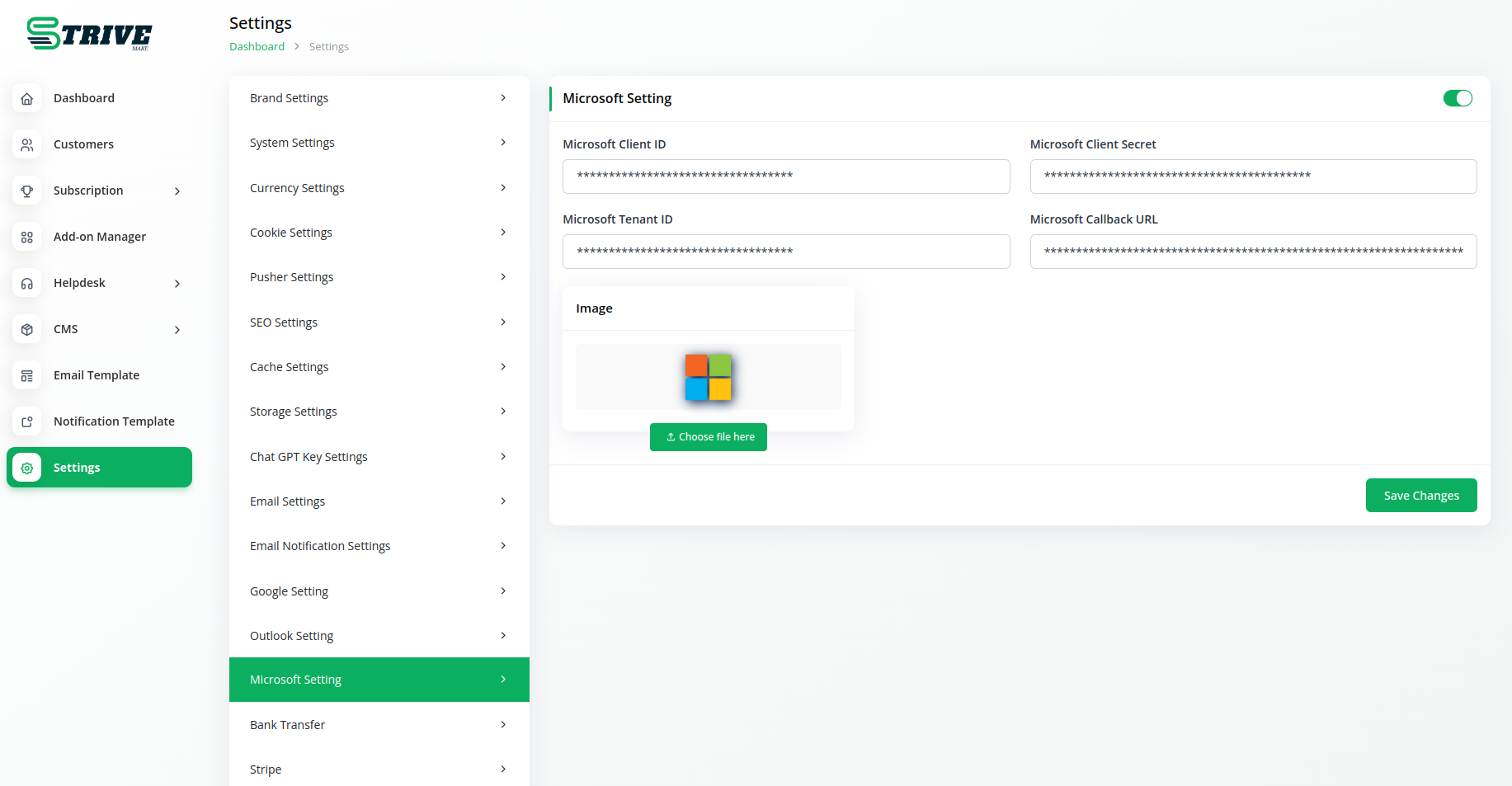The image size is (1512, 786).
Task: Click the Helpdesk headset icon
Action: (x=27, y=283)
